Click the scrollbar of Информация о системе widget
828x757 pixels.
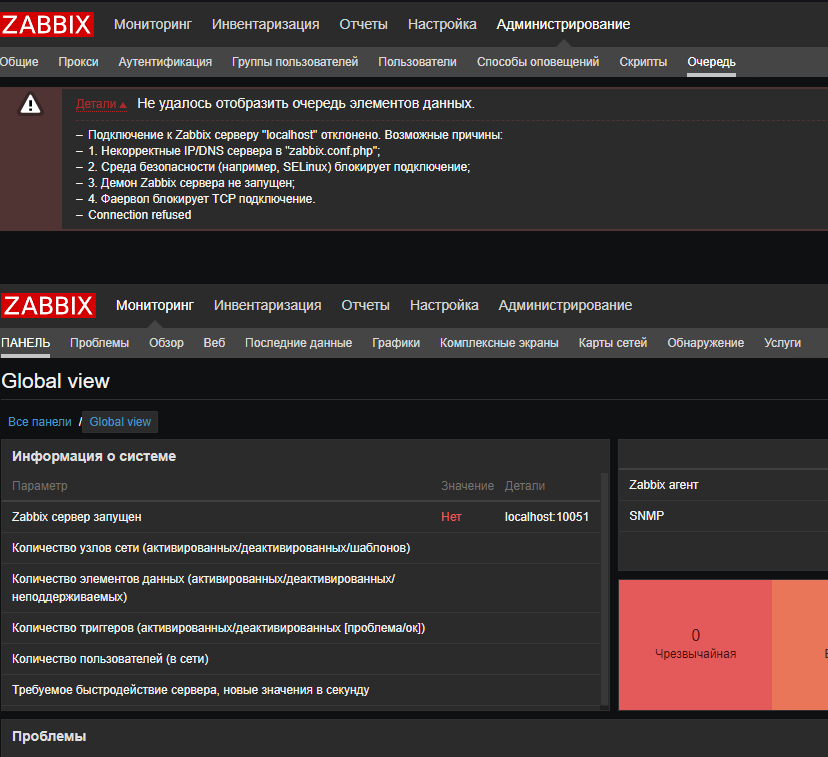click(x=605, y=589)
